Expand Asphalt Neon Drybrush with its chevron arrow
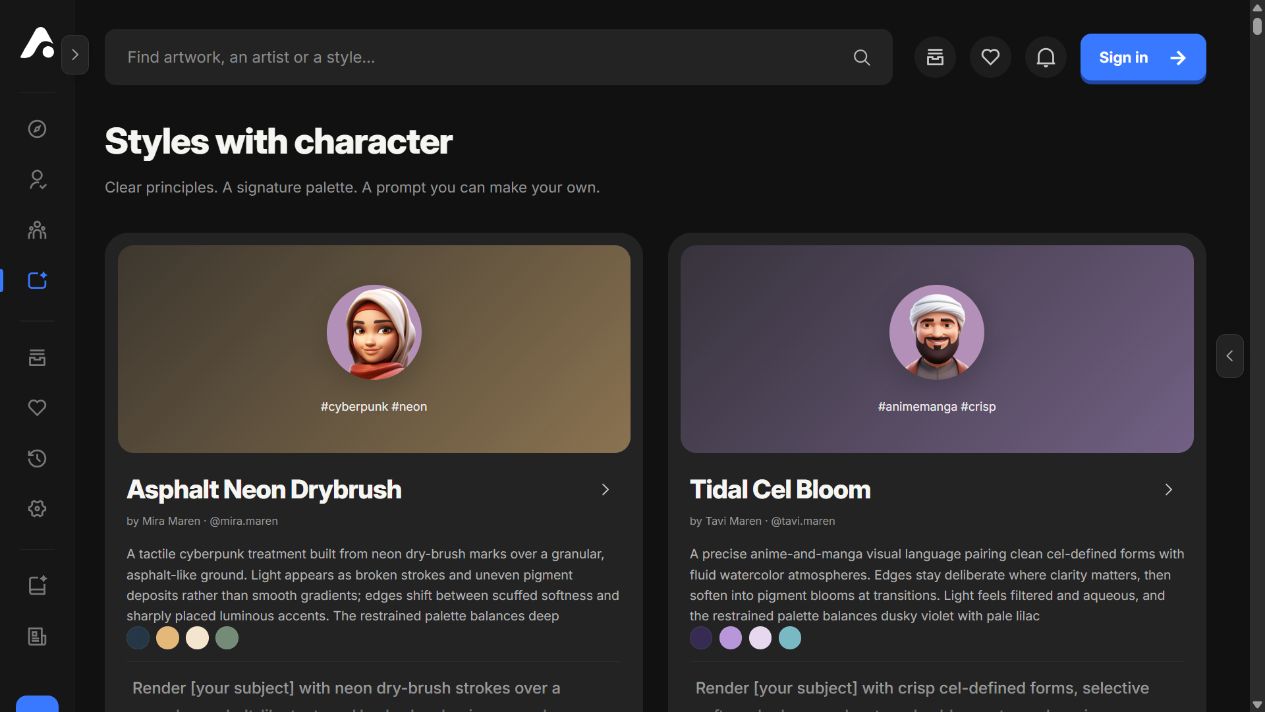Image resolution: width=1265 pixels, height=712 pixels. 605,489
